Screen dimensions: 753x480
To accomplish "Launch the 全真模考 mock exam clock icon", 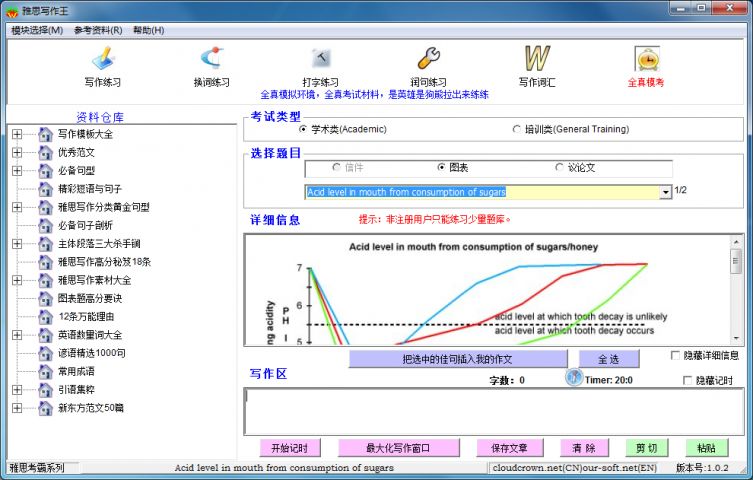I will (x=646, y=58).
